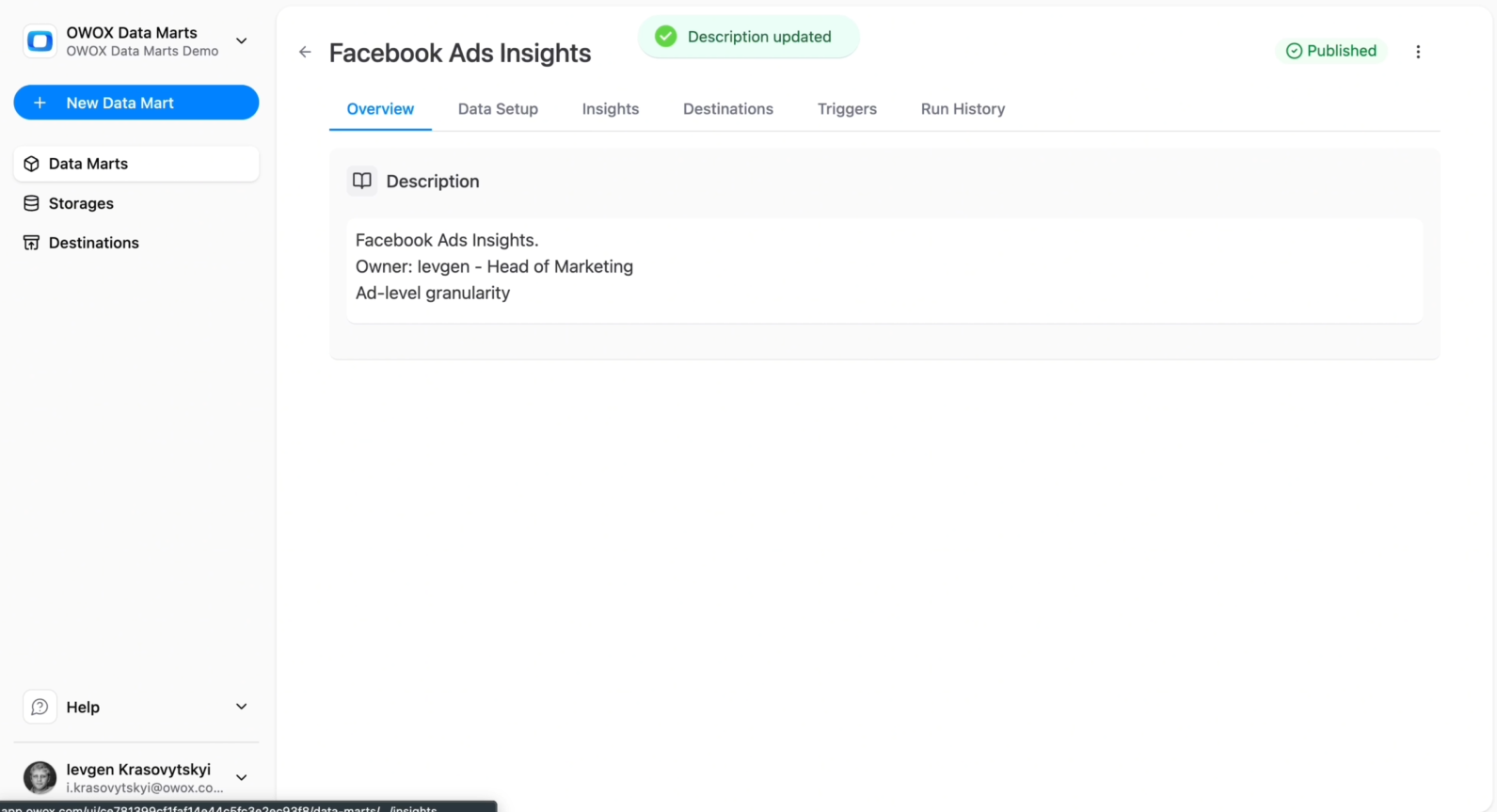
Task: Click the Ievgen Krasovytskyi user name
Action: pyautogui.click(x=138, y=770)
